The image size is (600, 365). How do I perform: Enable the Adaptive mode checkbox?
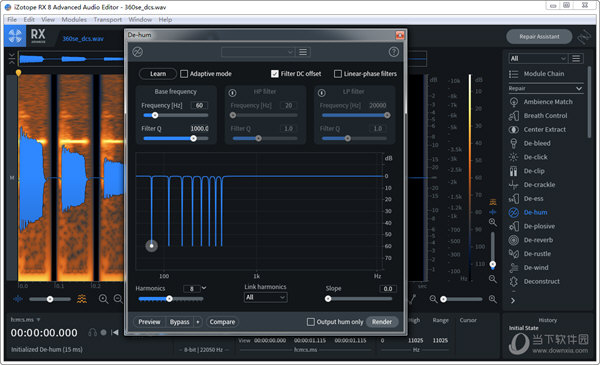(x=184, y=74)
